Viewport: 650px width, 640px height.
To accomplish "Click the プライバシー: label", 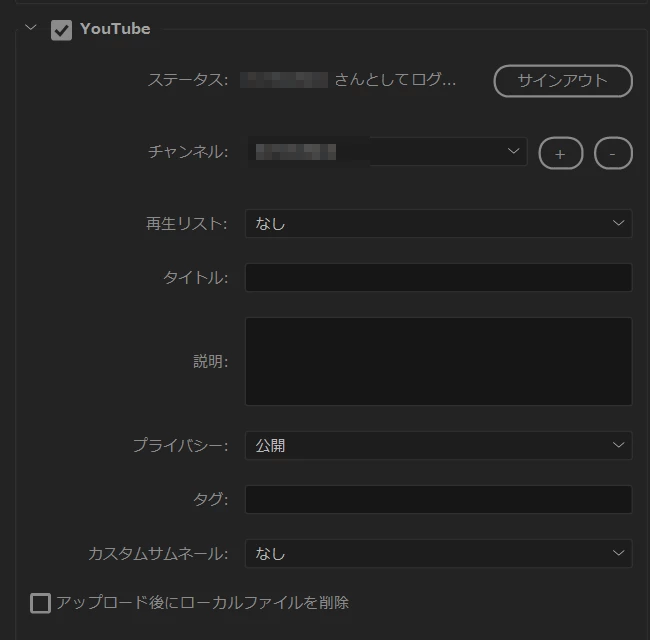I will click(180, 446).
